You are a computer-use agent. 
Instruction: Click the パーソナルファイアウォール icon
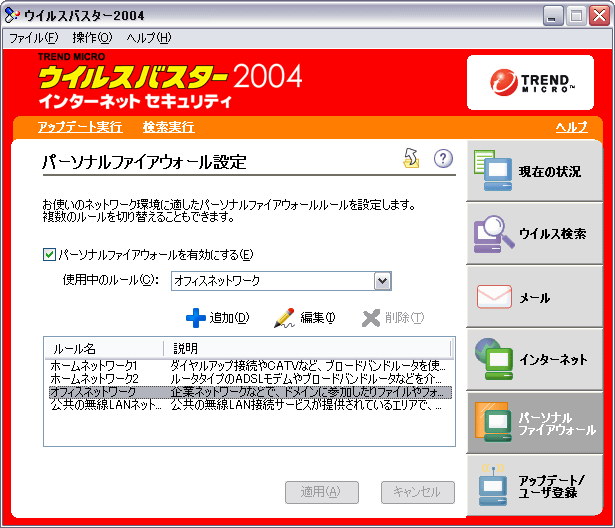[493, 422]
